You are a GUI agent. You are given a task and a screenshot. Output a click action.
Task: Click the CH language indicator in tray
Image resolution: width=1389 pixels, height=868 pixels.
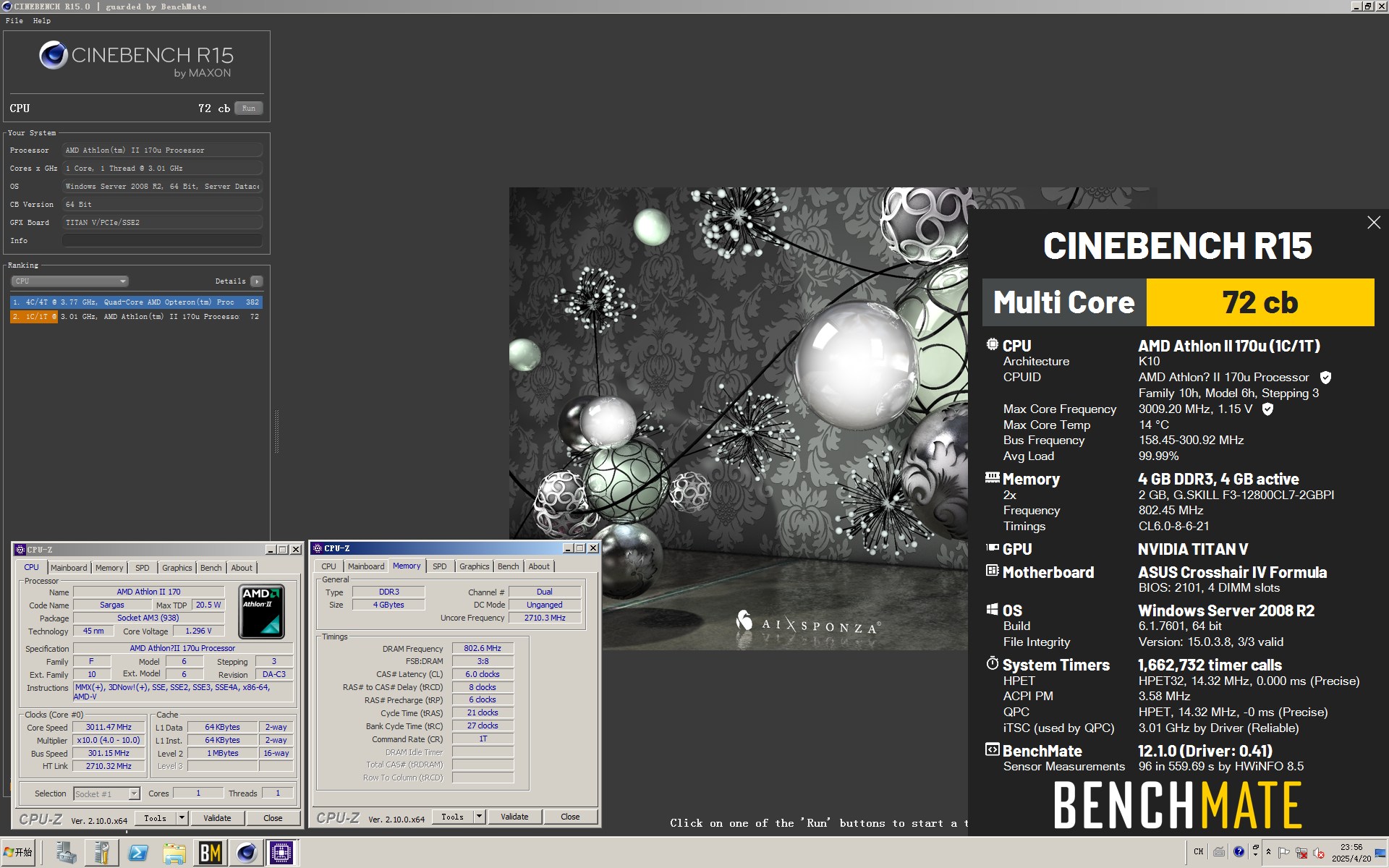[1199, 851]
